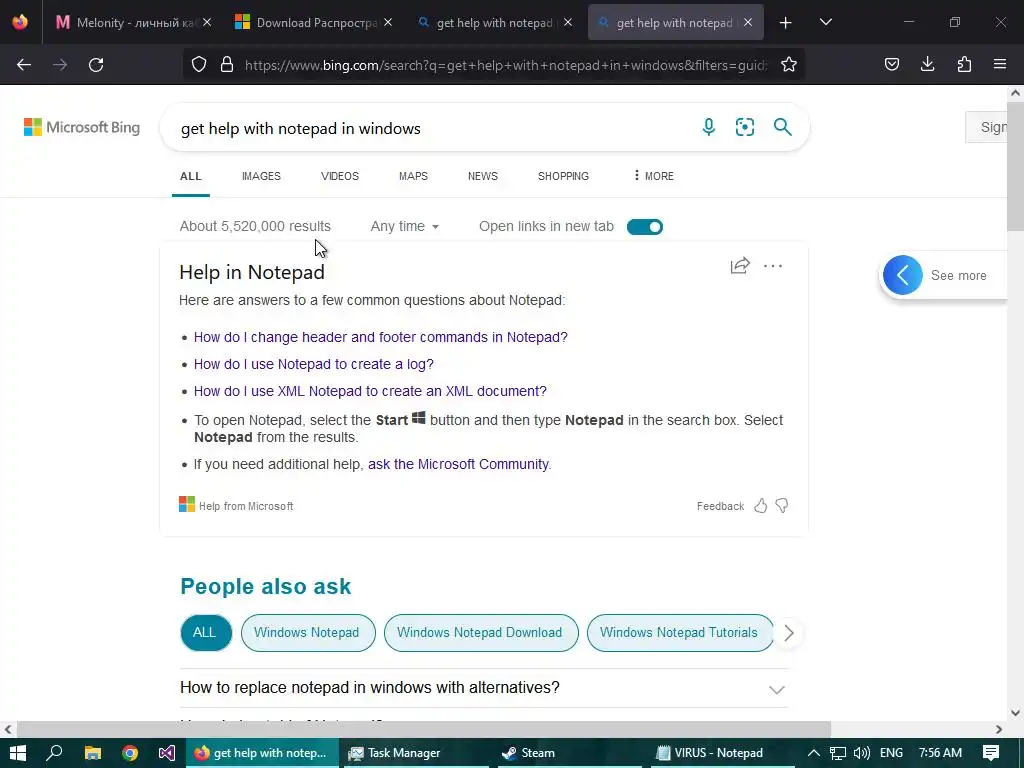The height and width of the screenshot is (768, 1024).
Task: Open Firefox downloads panel
Action: (x=927, y=64)
